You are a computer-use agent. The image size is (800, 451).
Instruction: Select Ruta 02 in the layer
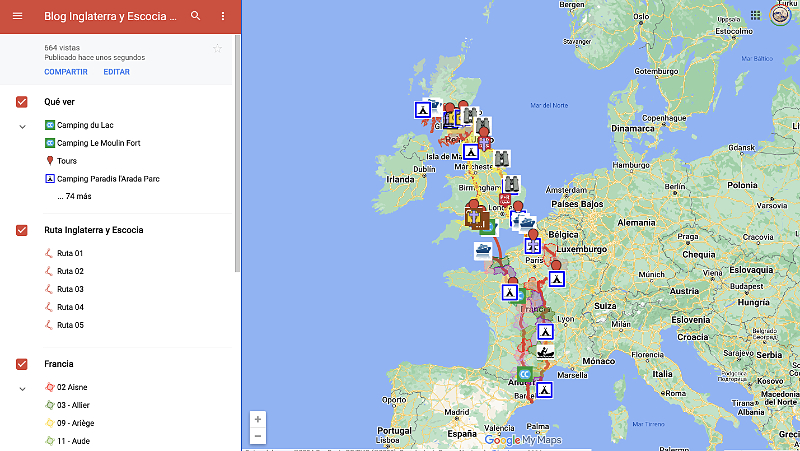coord(70,271)
